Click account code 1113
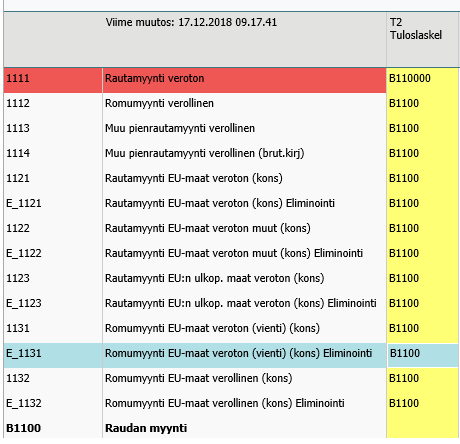This screenshot has height=444, width=460. [18, 128]
